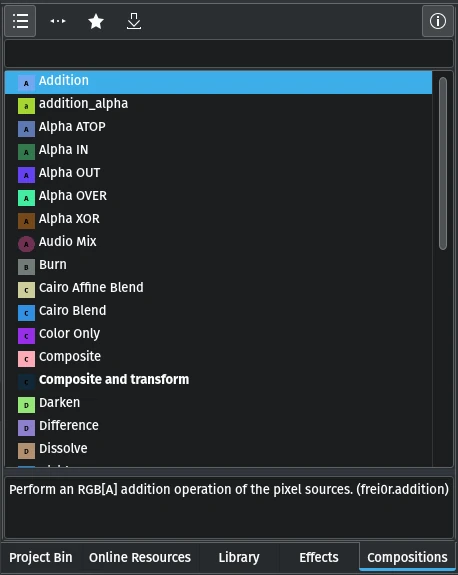Select the Audio Mix round icon

click(26, 244)
